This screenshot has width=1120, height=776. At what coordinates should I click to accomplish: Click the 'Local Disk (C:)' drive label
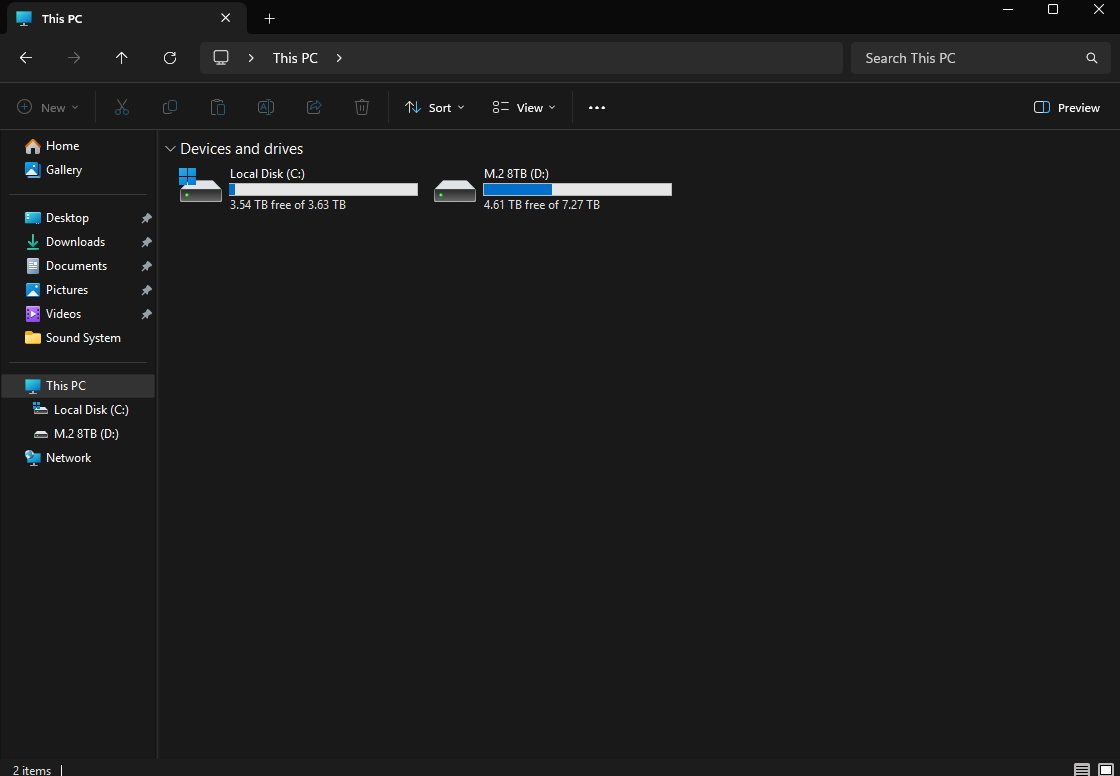(x=267, y=174)
